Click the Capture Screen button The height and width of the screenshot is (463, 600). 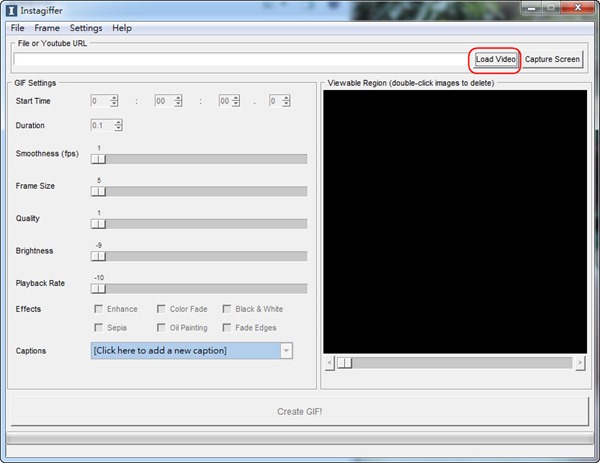552,59
